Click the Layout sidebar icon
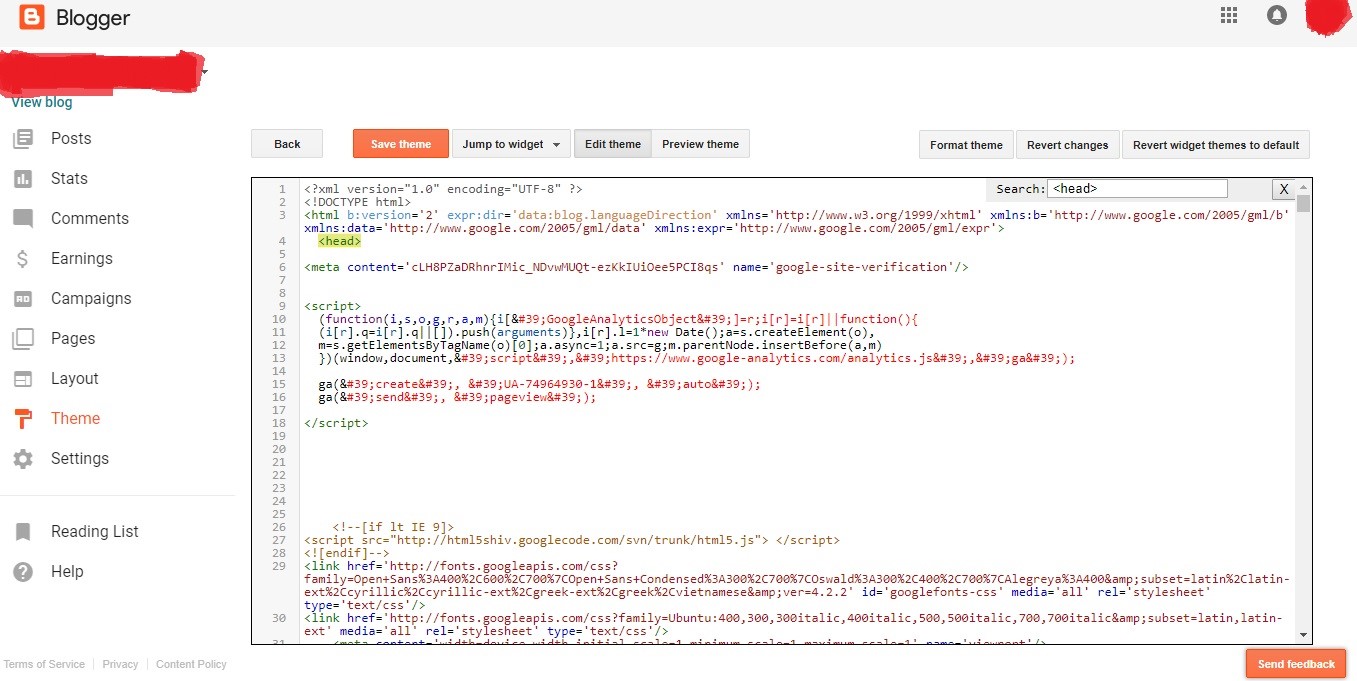 pyautogui.click(x=23, y=379)
